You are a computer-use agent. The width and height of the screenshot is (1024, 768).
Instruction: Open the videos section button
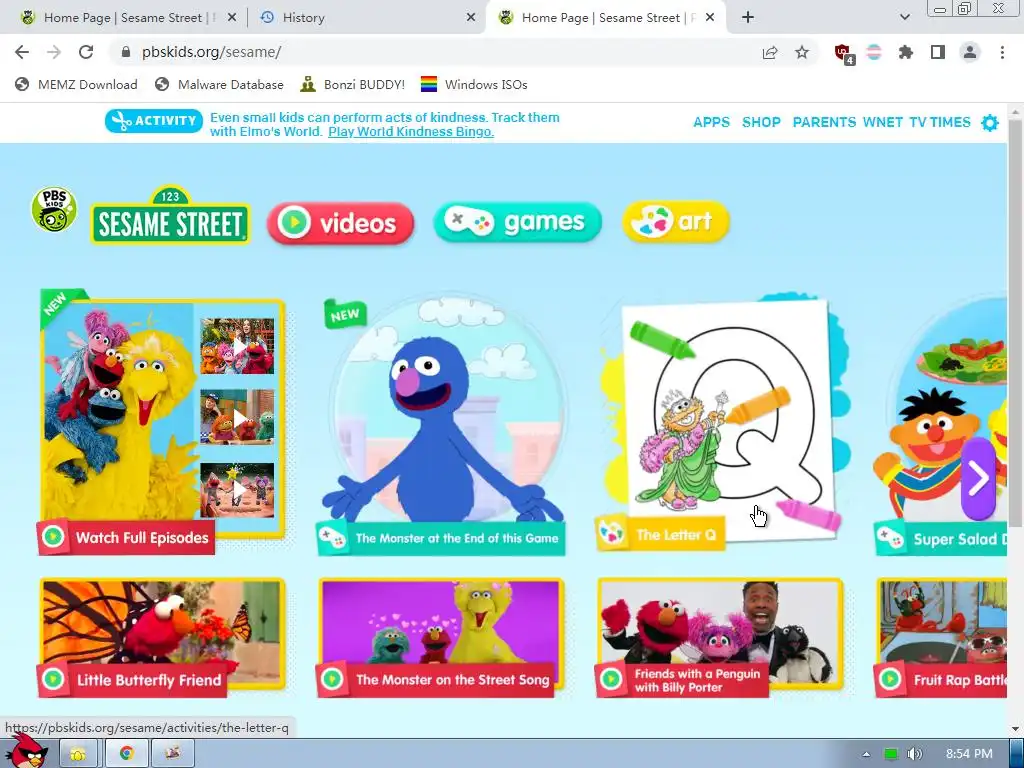click(x=340, y=223)
